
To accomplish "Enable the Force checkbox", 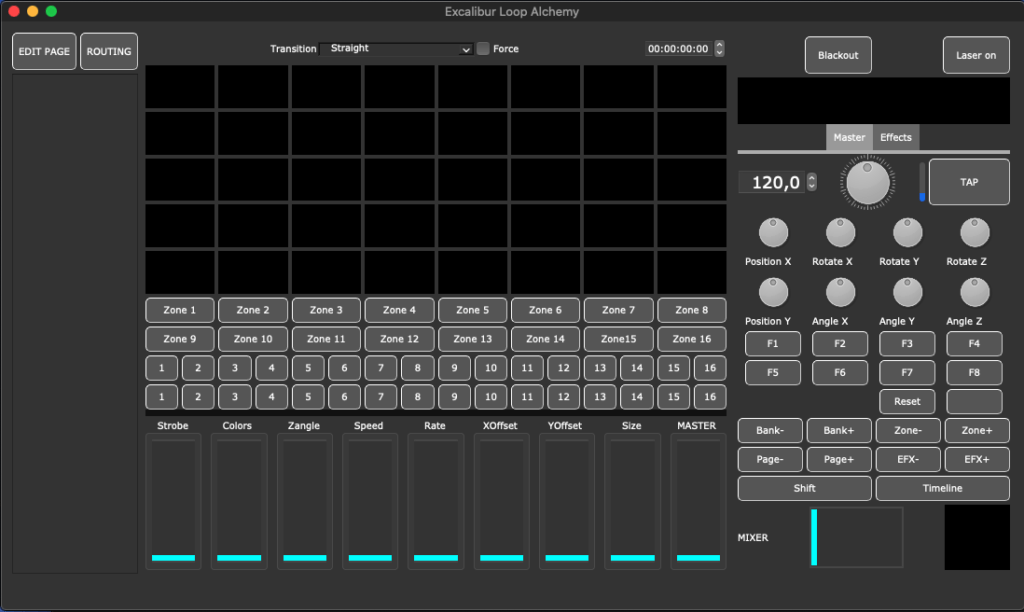I will pos(483,48).
